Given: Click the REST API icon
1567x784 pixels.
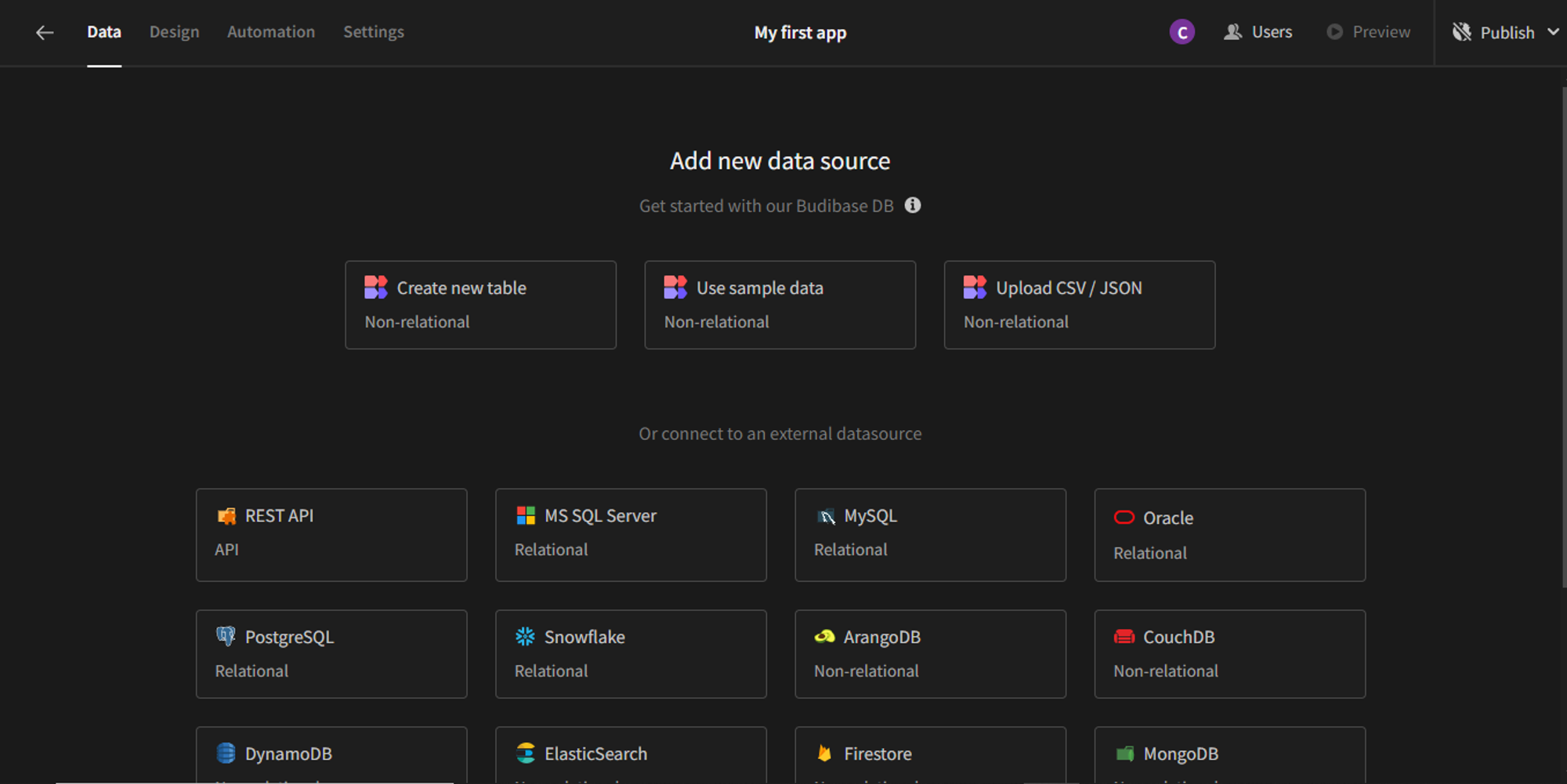Looking at the screenshot, I should pyautogui.click(x=226, y=516).
